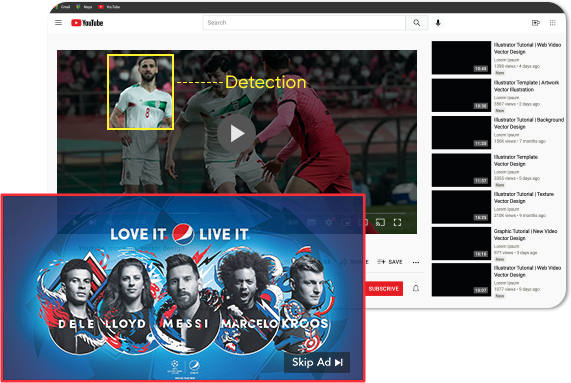Open 'Illustrator Template | Artwork' video title
This screenshot has height=383, width=571.
pyautogui.click(x=526, y=86)
